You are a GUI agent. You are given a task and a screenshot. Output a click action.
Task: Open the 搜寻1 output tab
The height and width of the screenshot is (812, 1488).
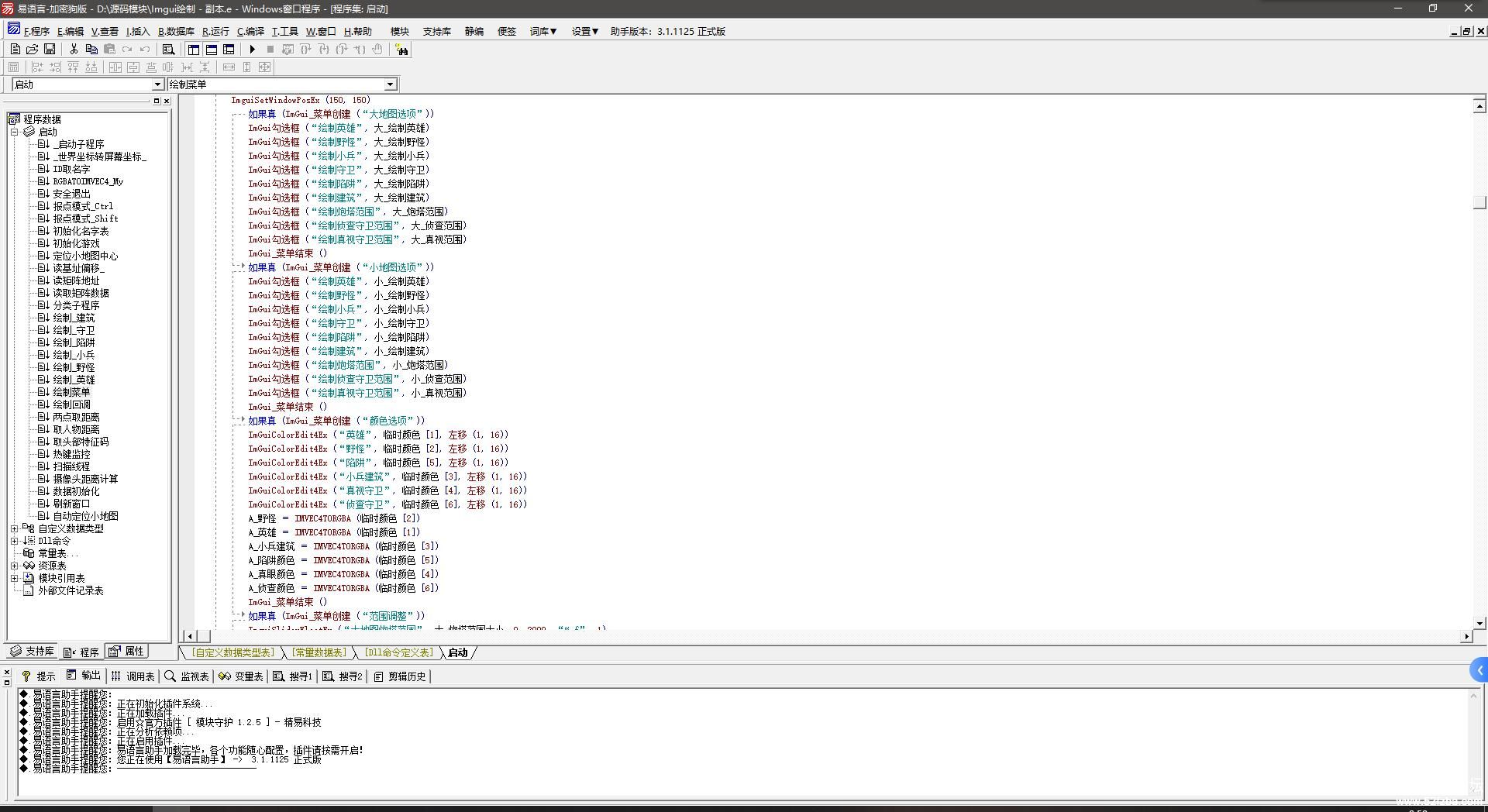pos(293,676)
